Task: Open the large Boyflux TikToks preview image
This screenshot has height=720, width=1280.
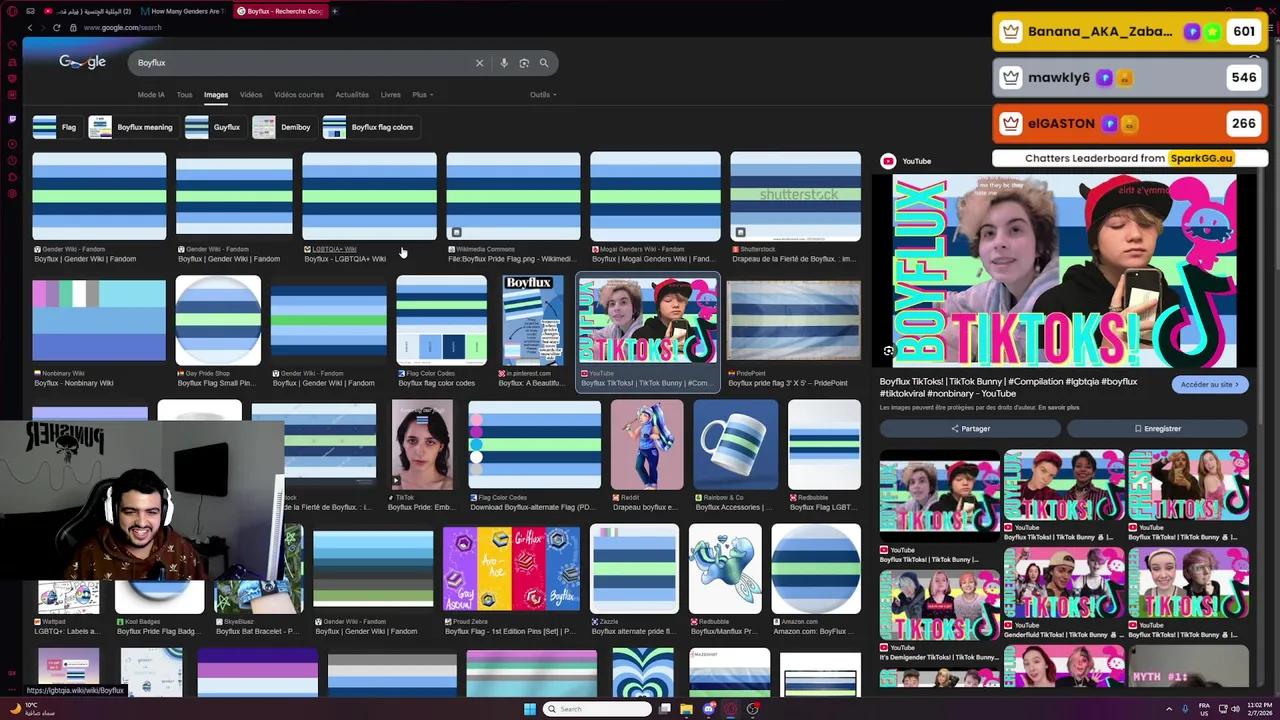Action: 1064,270
